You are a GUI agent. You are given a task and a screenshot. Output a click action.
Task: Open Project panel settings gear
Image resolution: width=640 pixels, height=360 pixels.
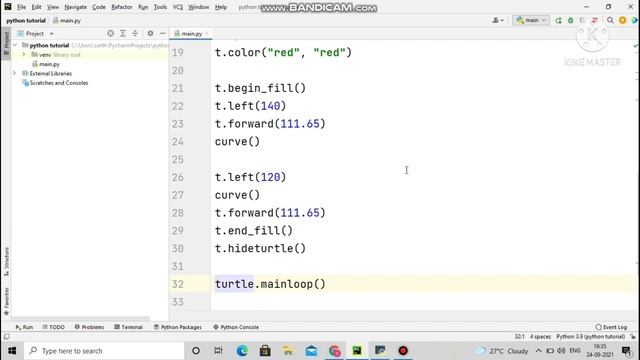pyautogui.click(x=150, y=33)
